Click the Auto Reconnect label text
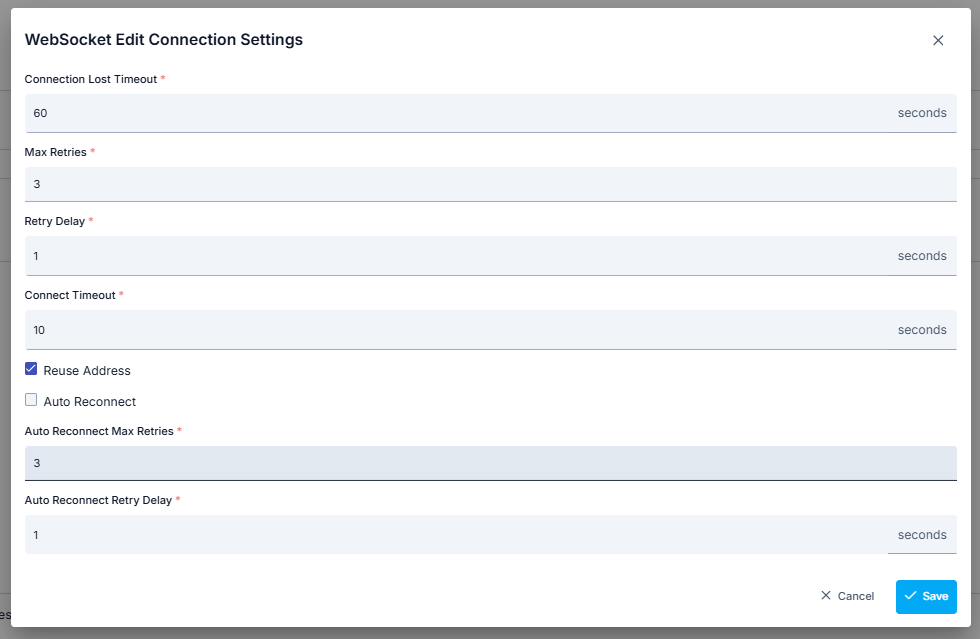Viewport: 980px width, 639px height. (x=90, y=402)
